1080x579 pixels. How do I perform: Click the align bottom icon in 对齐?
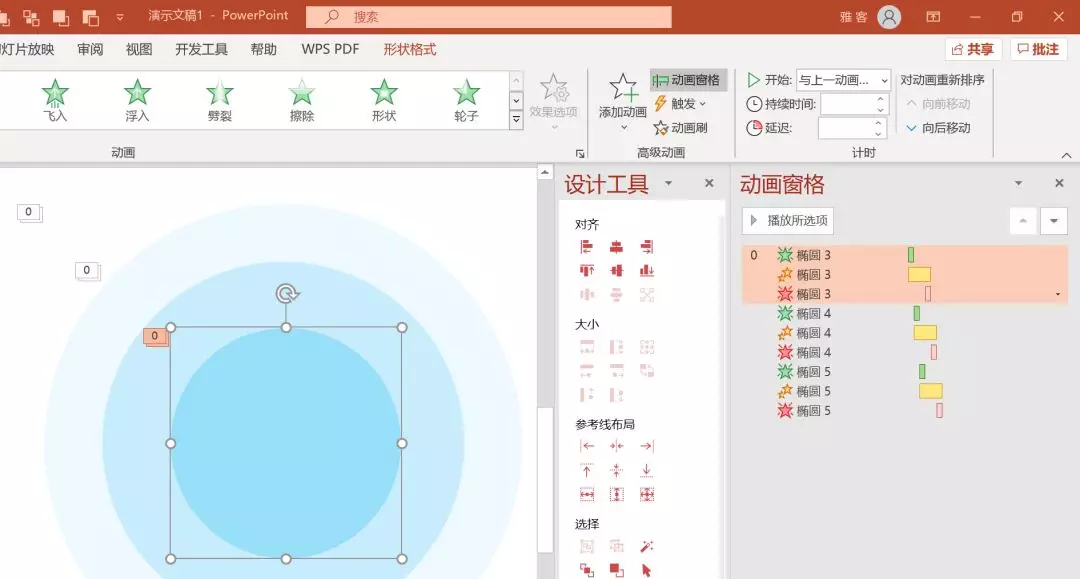pyautogui.click(x=647, y=271)
